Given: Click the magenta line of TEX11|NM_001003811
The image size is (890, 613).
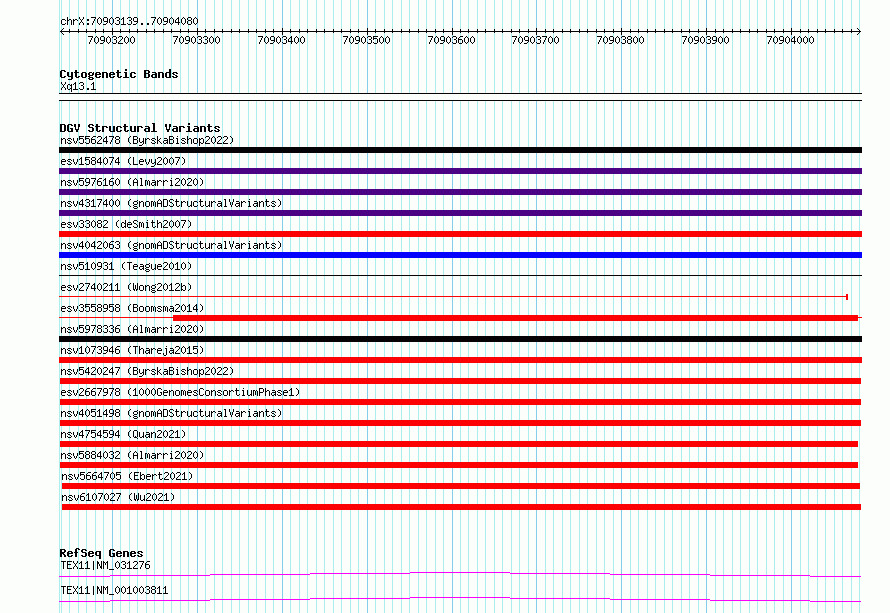Looking at the screenshot, I should [x=460, y=599].
